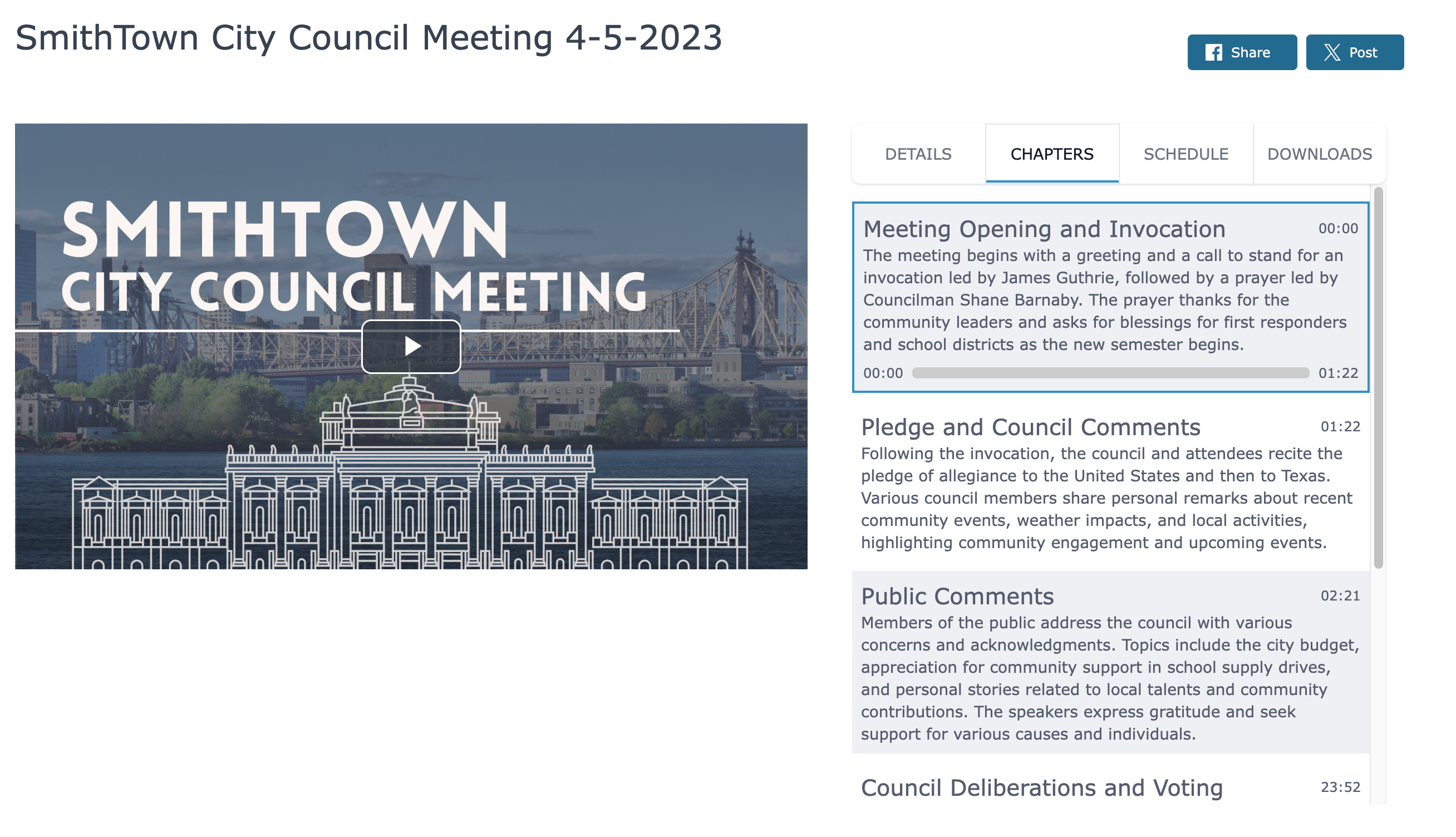The image size is (1456, 837).
Task: Click the 01:22 timestamp for Pledge chapter
Action: click(1340, 426)
